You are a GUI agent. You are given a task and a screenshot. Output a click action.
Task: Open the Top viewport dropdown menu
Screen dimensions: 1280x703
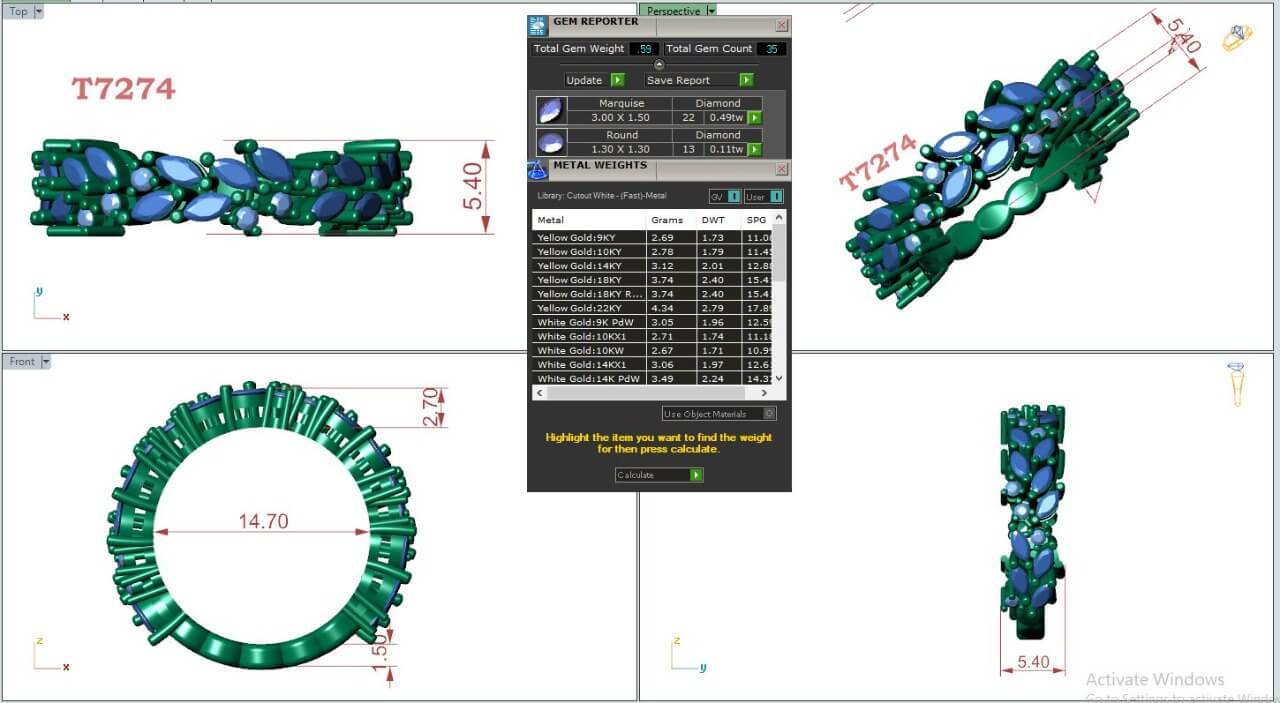coord(38,12)
